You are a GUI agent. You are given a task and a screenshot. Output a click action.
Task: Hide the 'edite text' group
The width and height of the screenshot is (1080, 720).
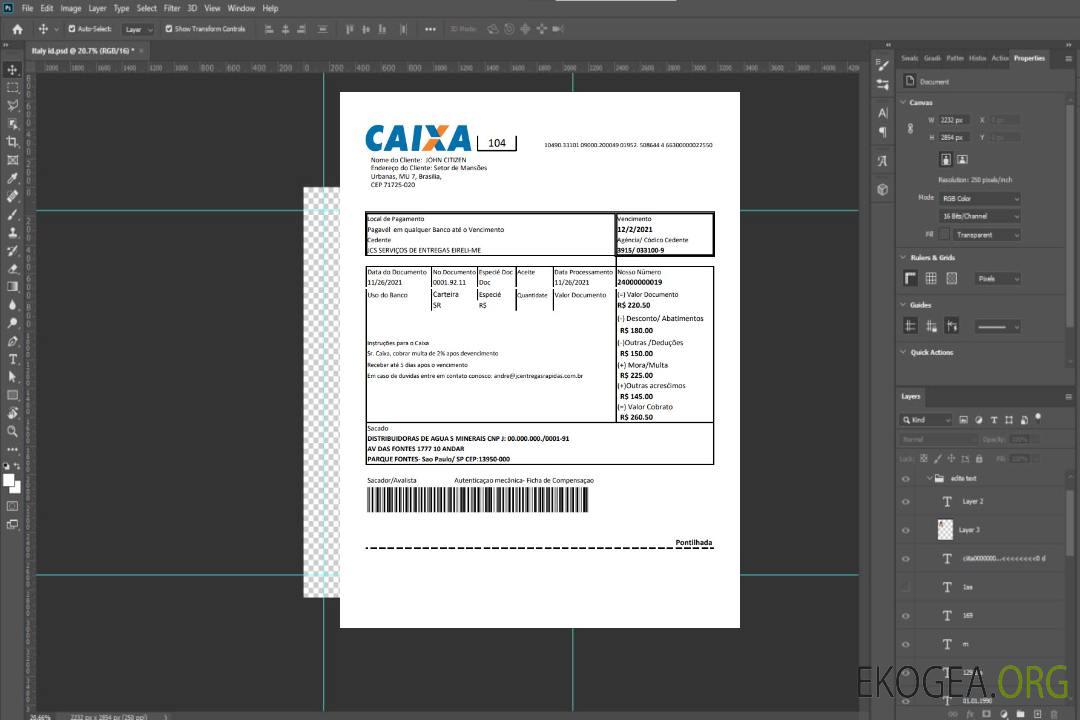906,479
